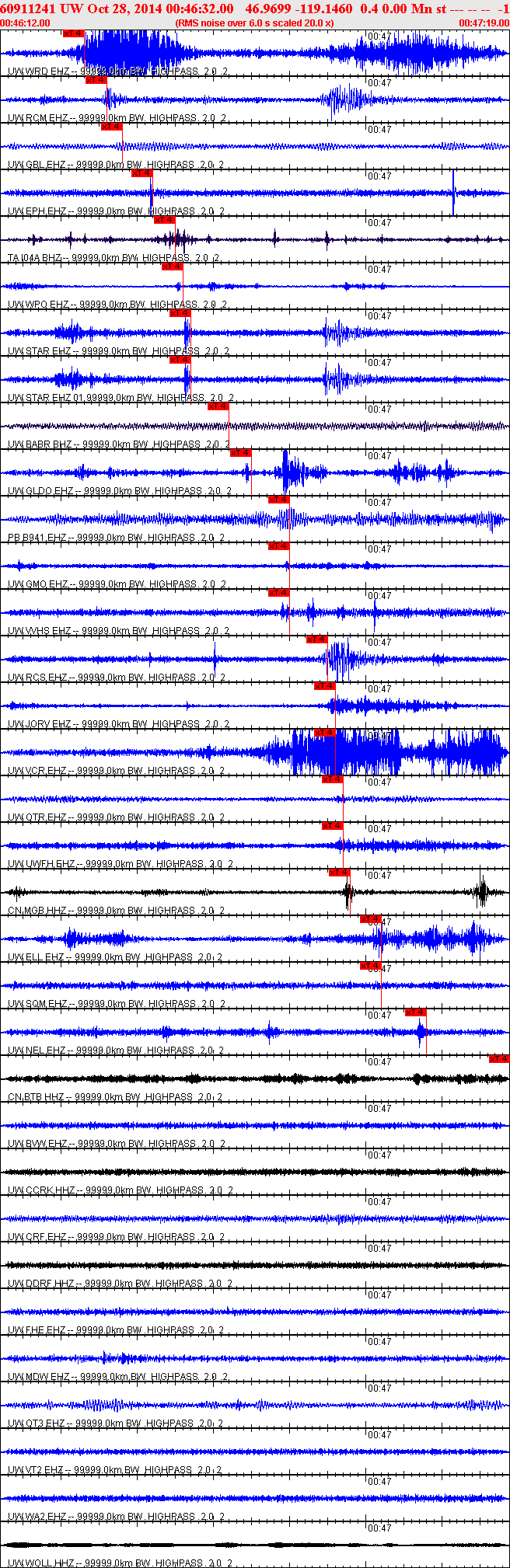This screenshot has width=510, height=1568.
Task: Select the pick marker on CN MGB trace
Action: (340, 873)
